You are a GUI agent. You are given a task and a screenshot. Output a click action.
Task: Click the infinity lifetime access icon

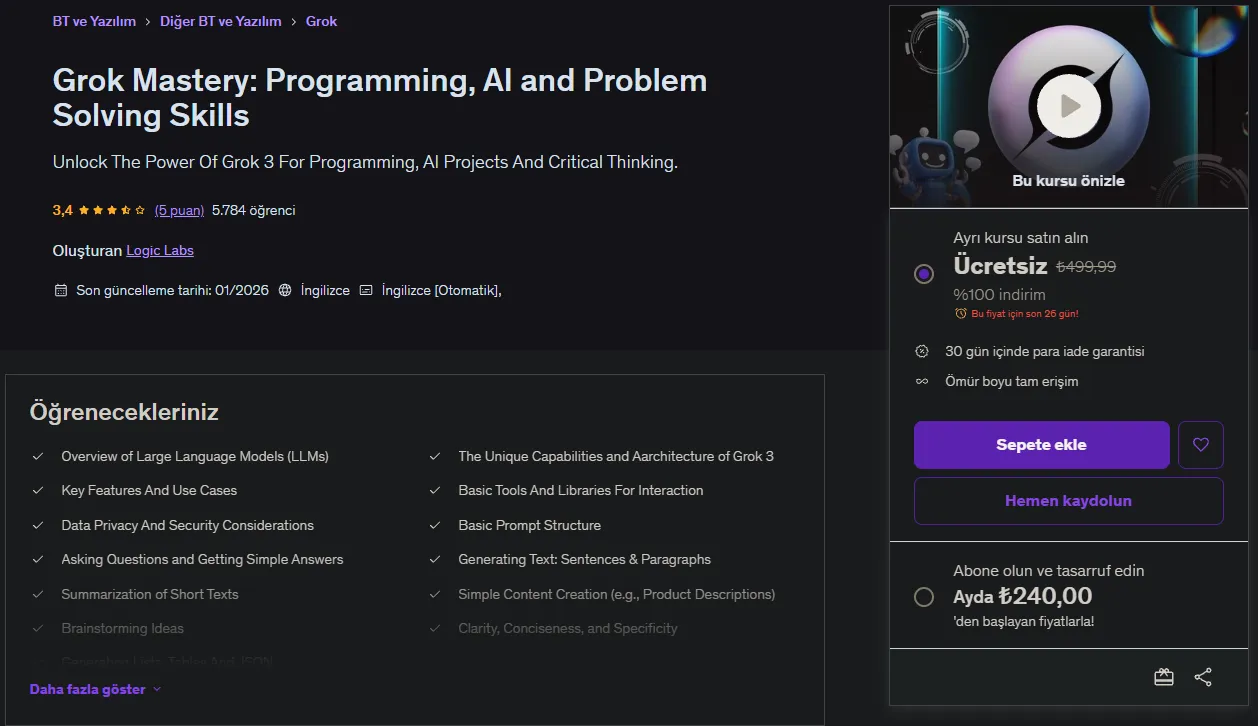(922, 381)
